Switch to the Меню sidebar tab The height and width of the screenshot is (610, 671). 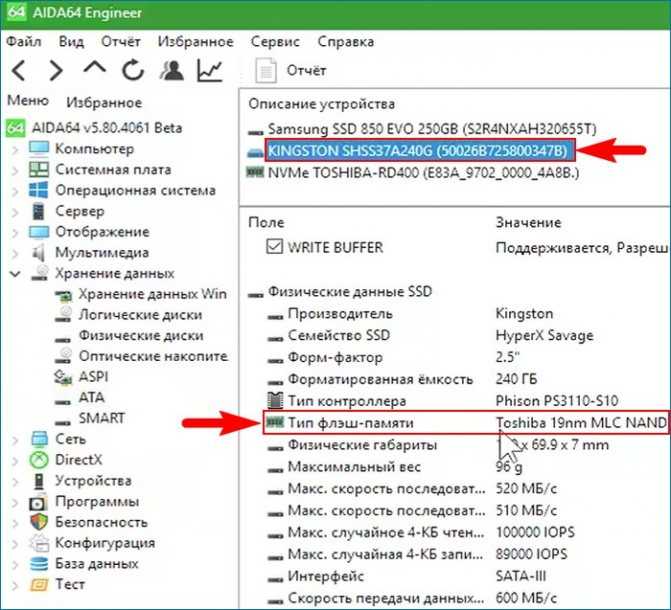pos(28,101)
